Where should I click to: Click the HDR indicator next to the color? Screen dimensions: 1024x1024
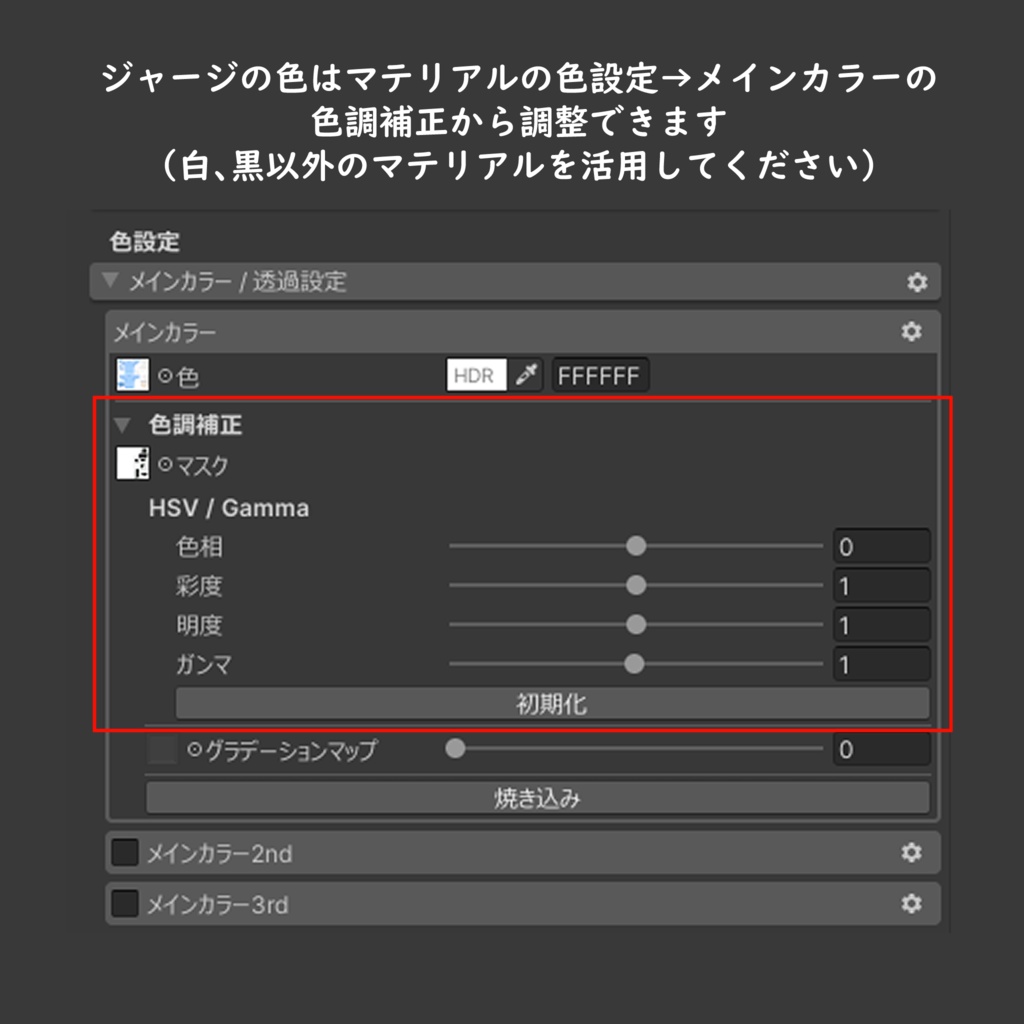coord(479,375)
